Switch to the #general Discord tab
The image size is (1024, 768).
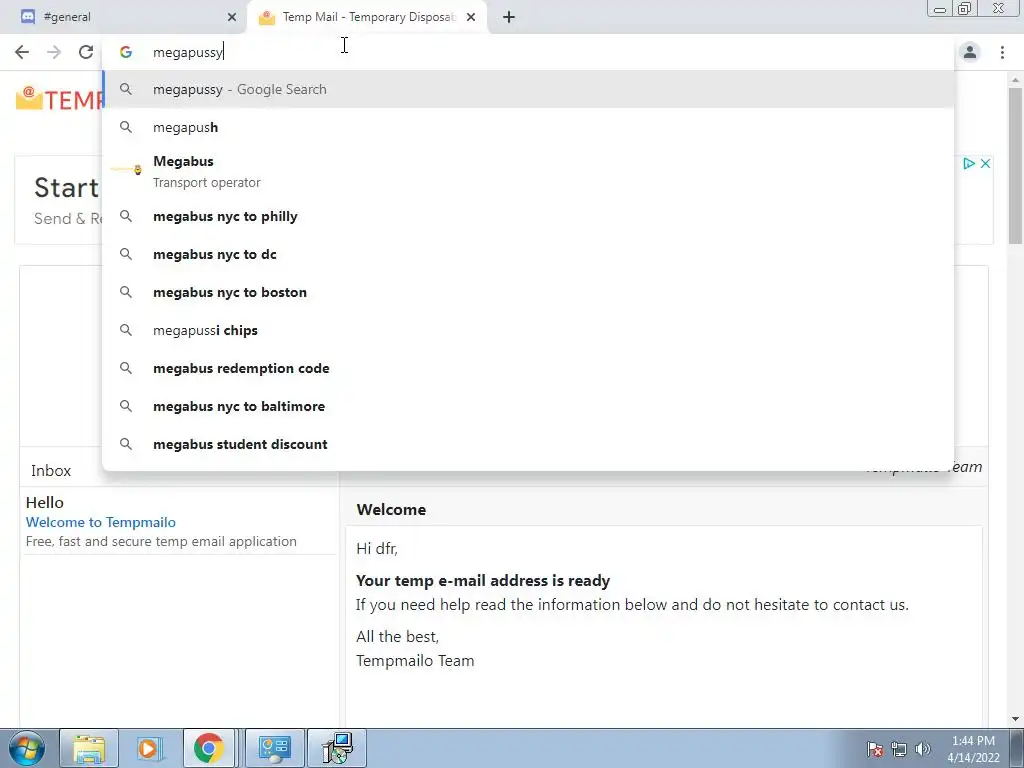tap(122, 17)
